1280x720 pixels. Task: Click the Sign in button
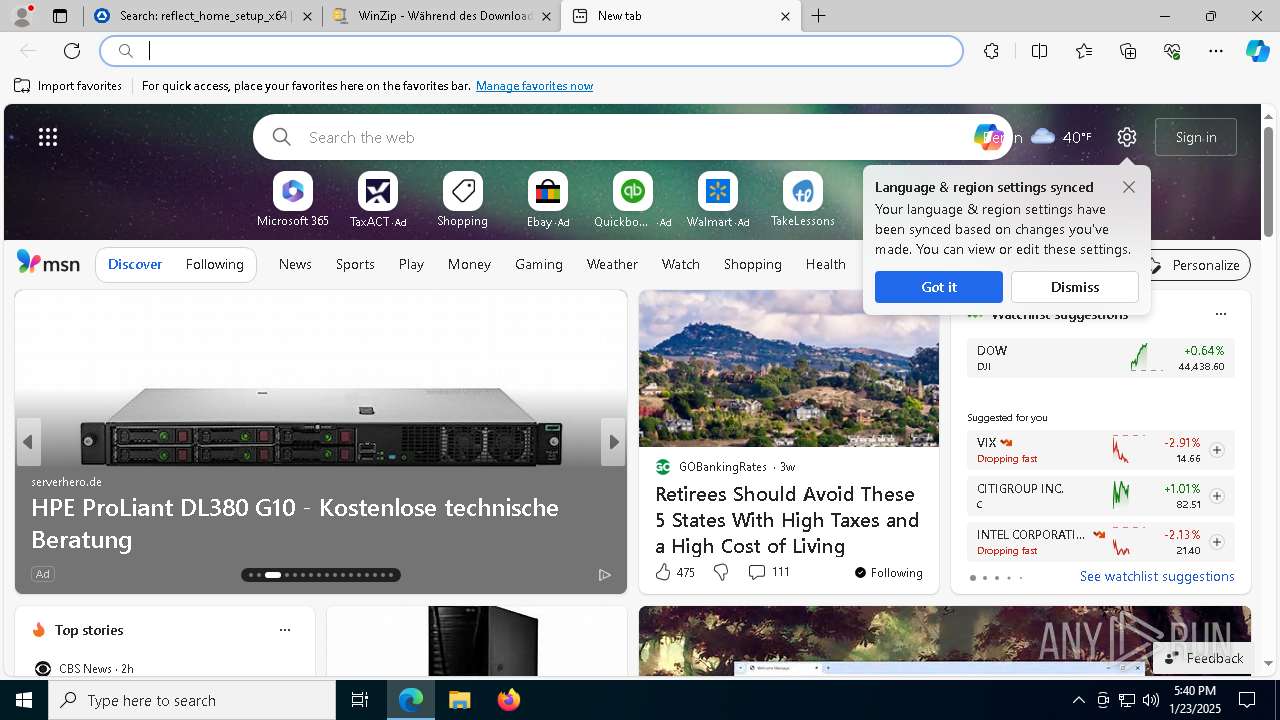click(1196, 137)
